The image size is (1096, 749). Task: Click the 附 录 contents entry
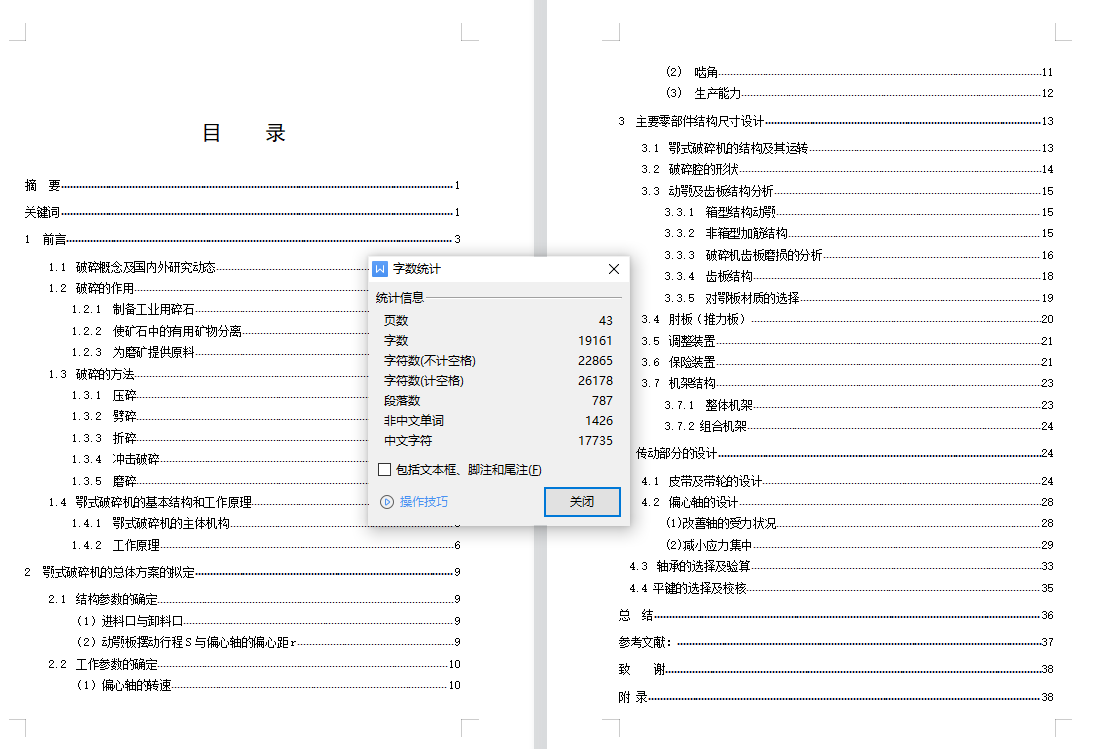coord(836,697)
